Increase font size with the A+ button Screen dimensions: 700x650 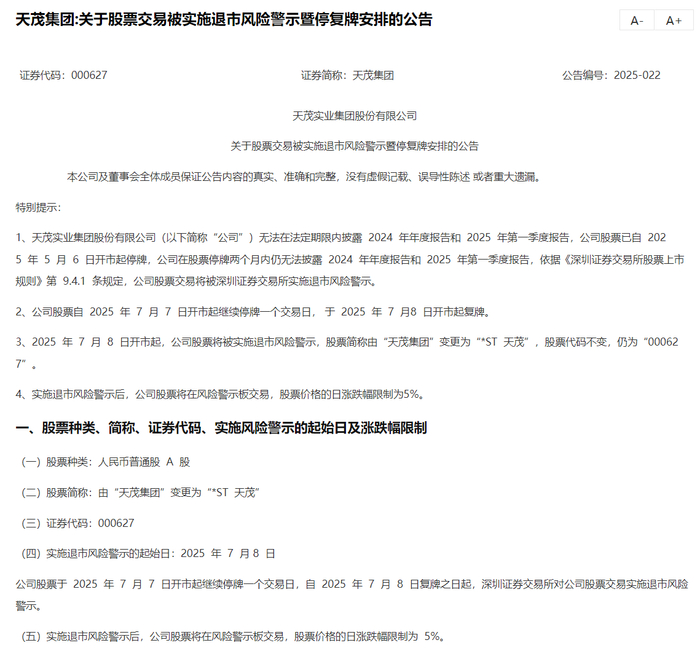coord(674,20)
